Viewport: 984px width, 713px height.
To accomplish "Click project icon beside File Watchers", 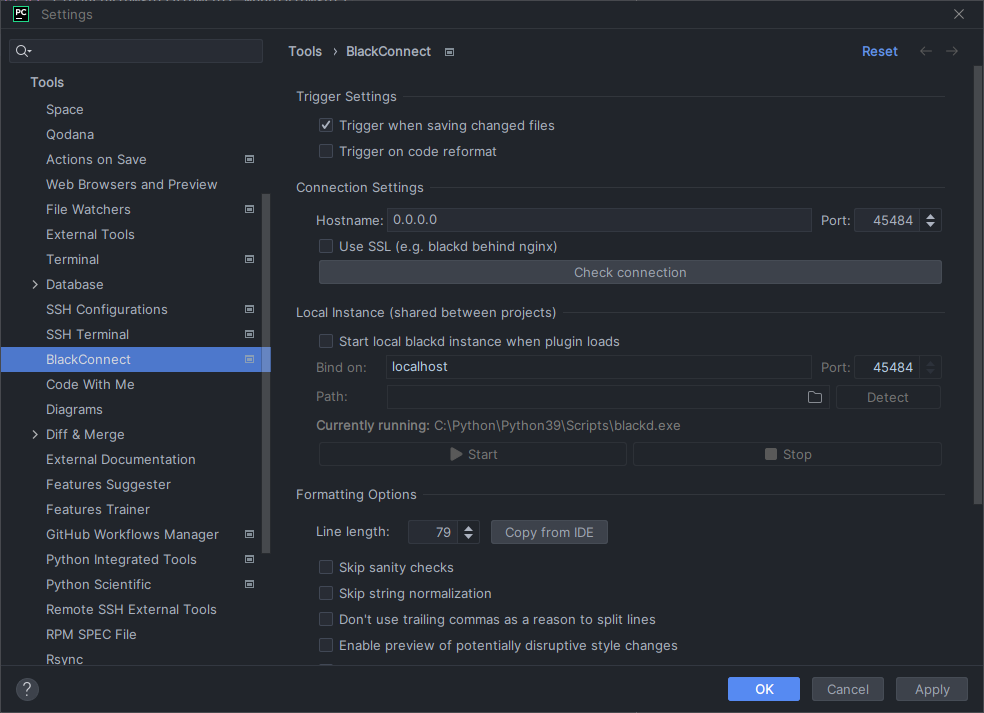I will [249, 209].
